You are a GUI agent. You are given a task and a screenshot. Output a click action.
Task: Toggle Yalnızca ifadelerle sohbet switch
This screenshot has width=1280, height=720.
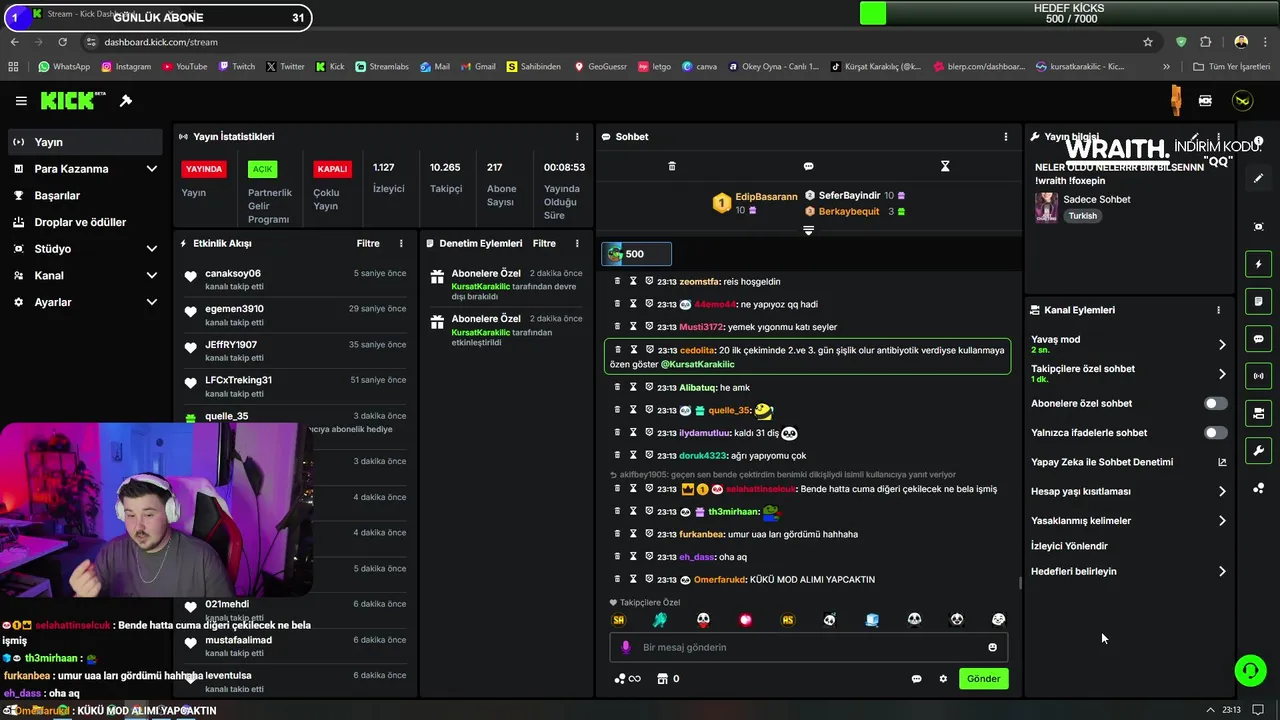[x=1215, y=433]
